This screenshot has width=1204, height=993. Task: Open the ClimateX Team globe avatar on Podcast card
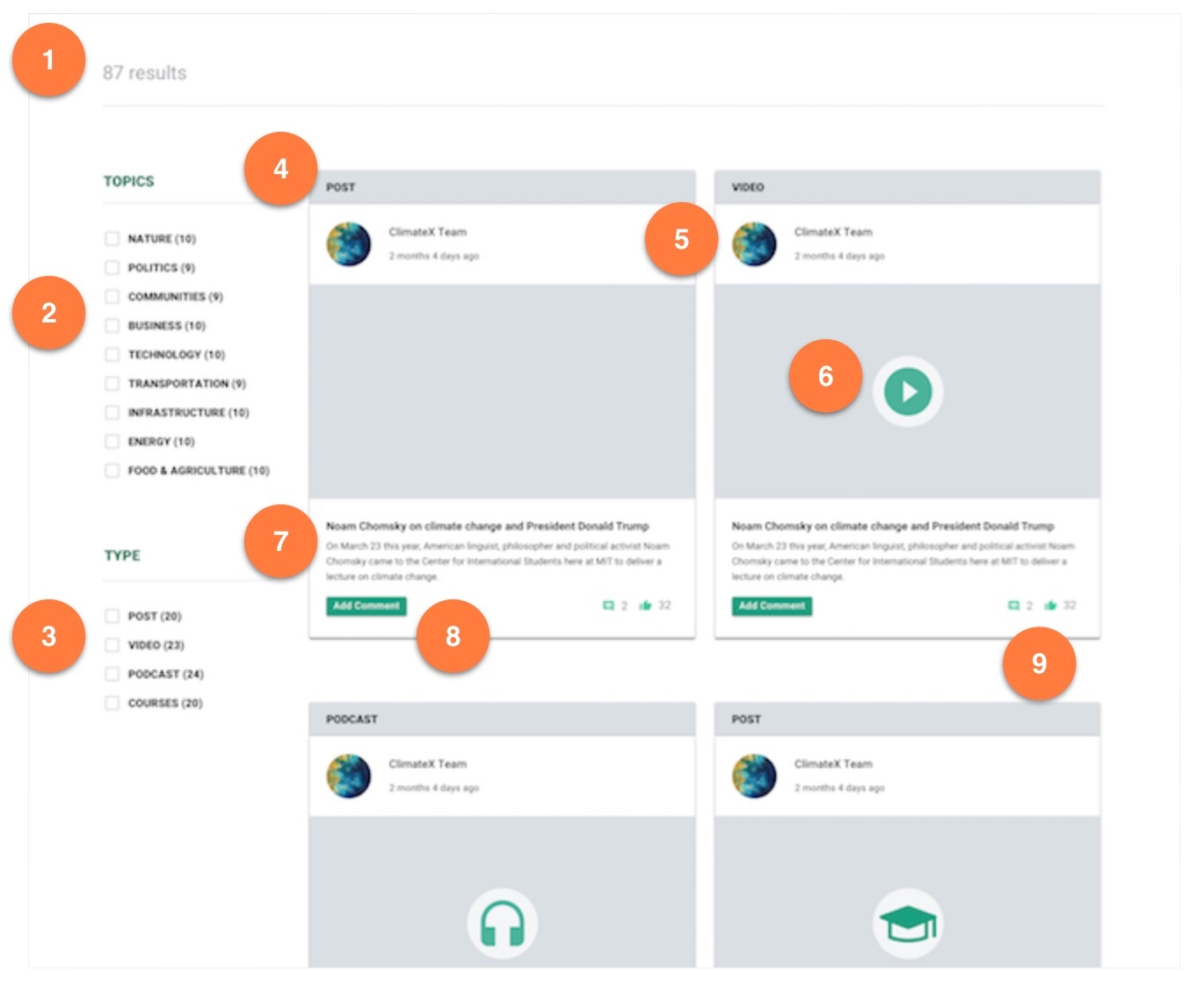tap(349, 776)
